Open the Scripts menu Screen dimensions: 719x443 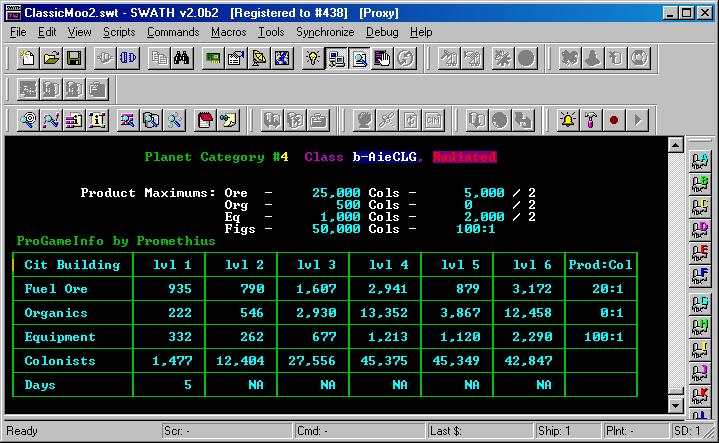click(x=119, y=32)
